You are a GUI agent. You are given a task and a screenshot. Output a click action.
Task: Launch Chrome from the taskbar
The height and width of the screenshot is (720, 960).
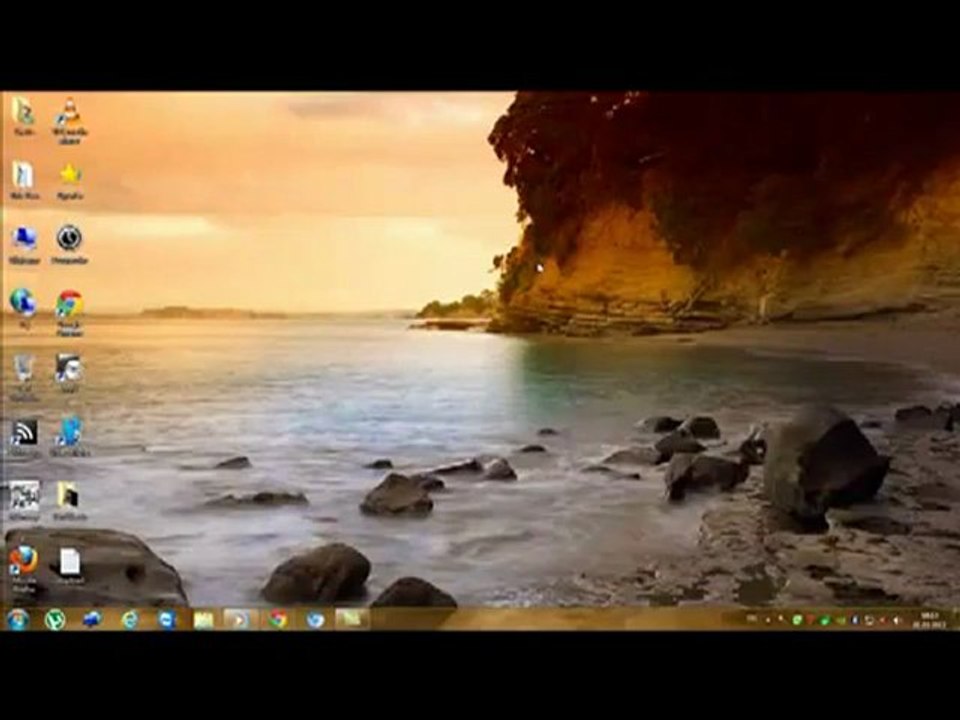277,620
